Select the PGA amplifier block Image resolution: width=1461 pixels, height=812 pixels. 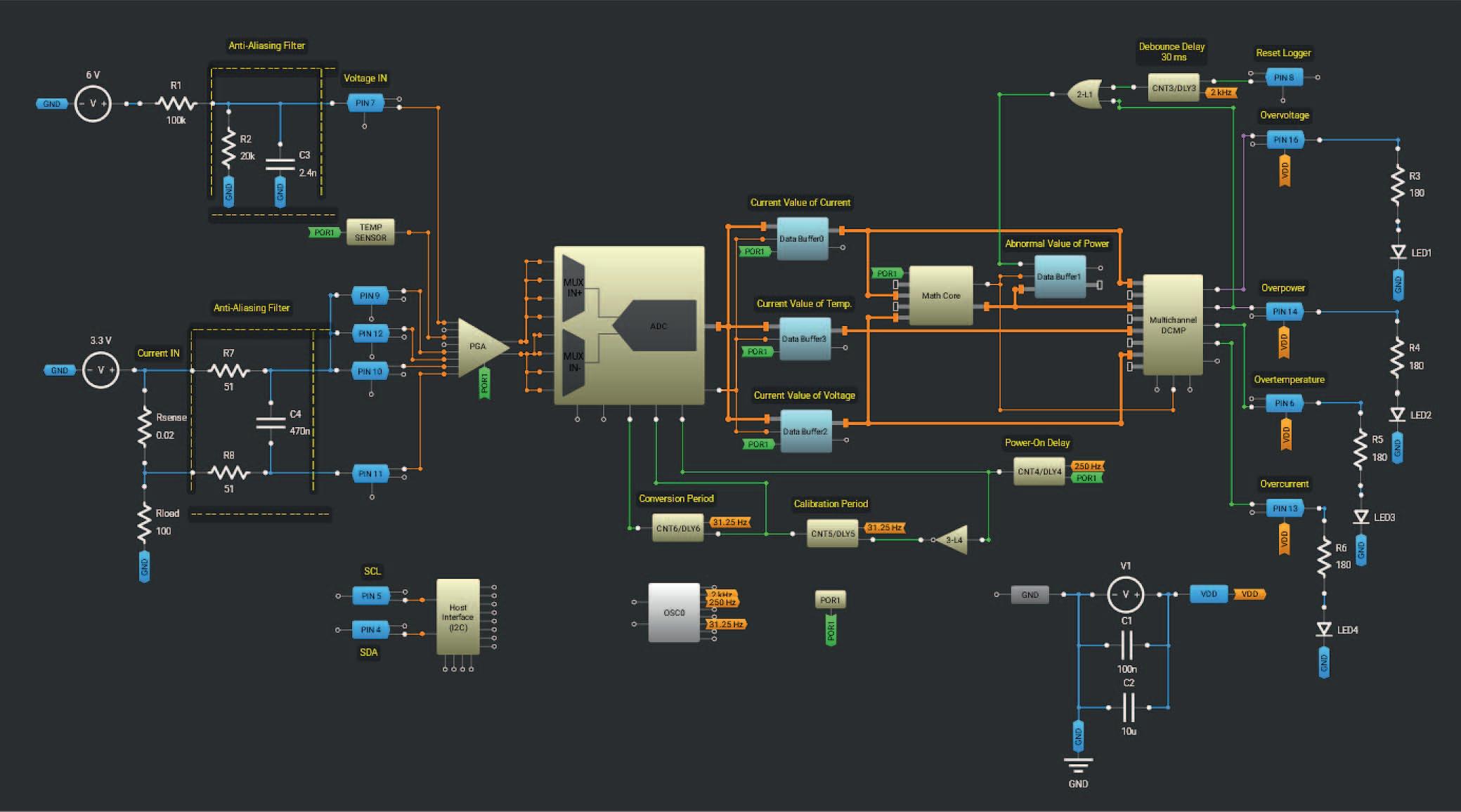pyautogui.click(x=480, y=346)
